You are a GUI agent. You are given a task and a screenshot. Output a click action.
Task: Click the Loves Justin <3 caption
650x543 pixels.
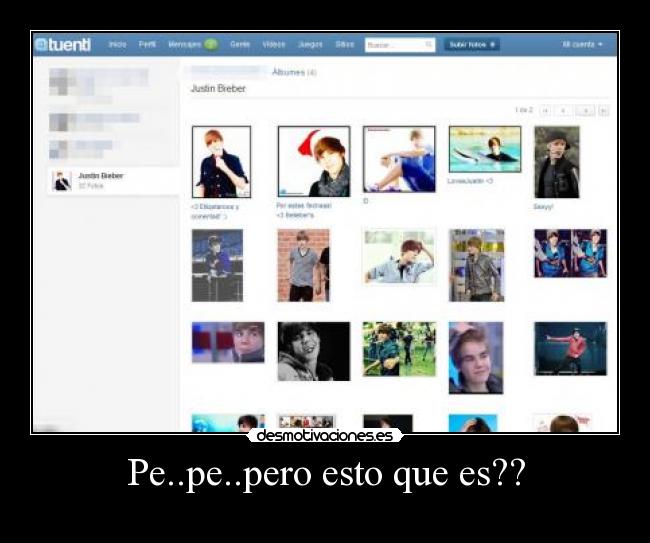[x=470, y=181]
